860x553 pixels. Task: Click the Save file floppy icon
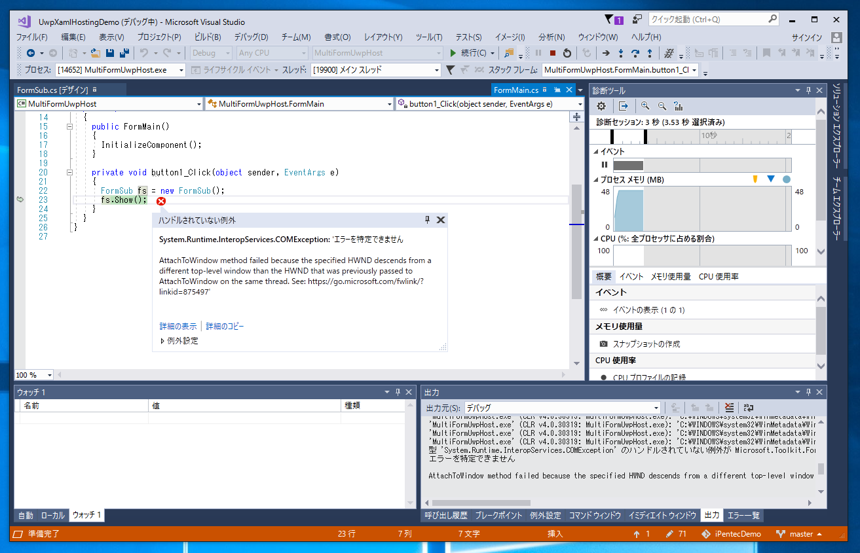[x=110, y=53]
